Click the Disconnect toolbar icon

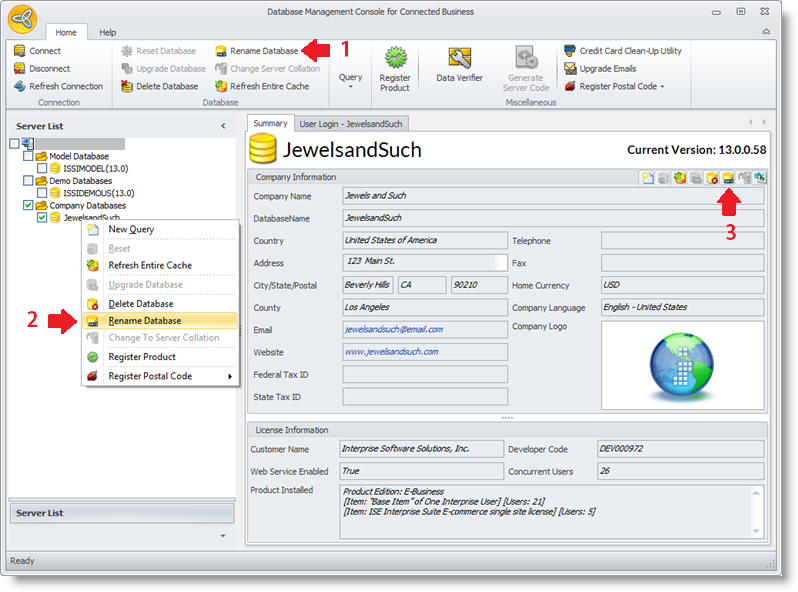20,69
